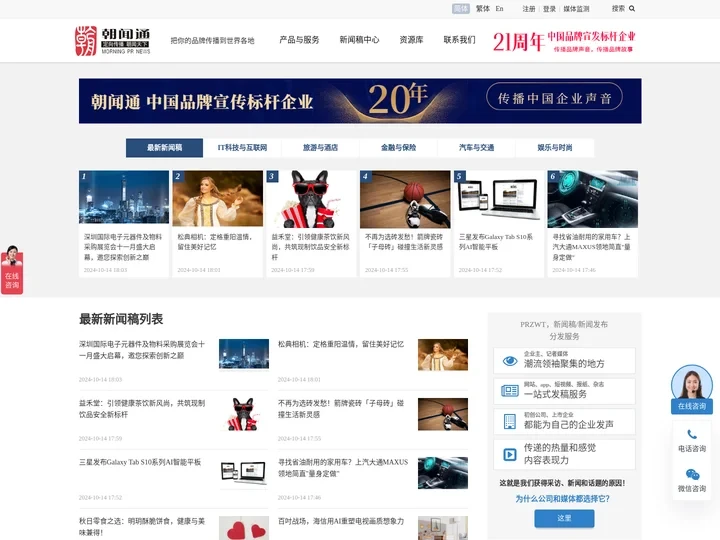Open card headline 松典相机：定格重阳温情
This screenshot has width=720, height=540.
[215, 242]
